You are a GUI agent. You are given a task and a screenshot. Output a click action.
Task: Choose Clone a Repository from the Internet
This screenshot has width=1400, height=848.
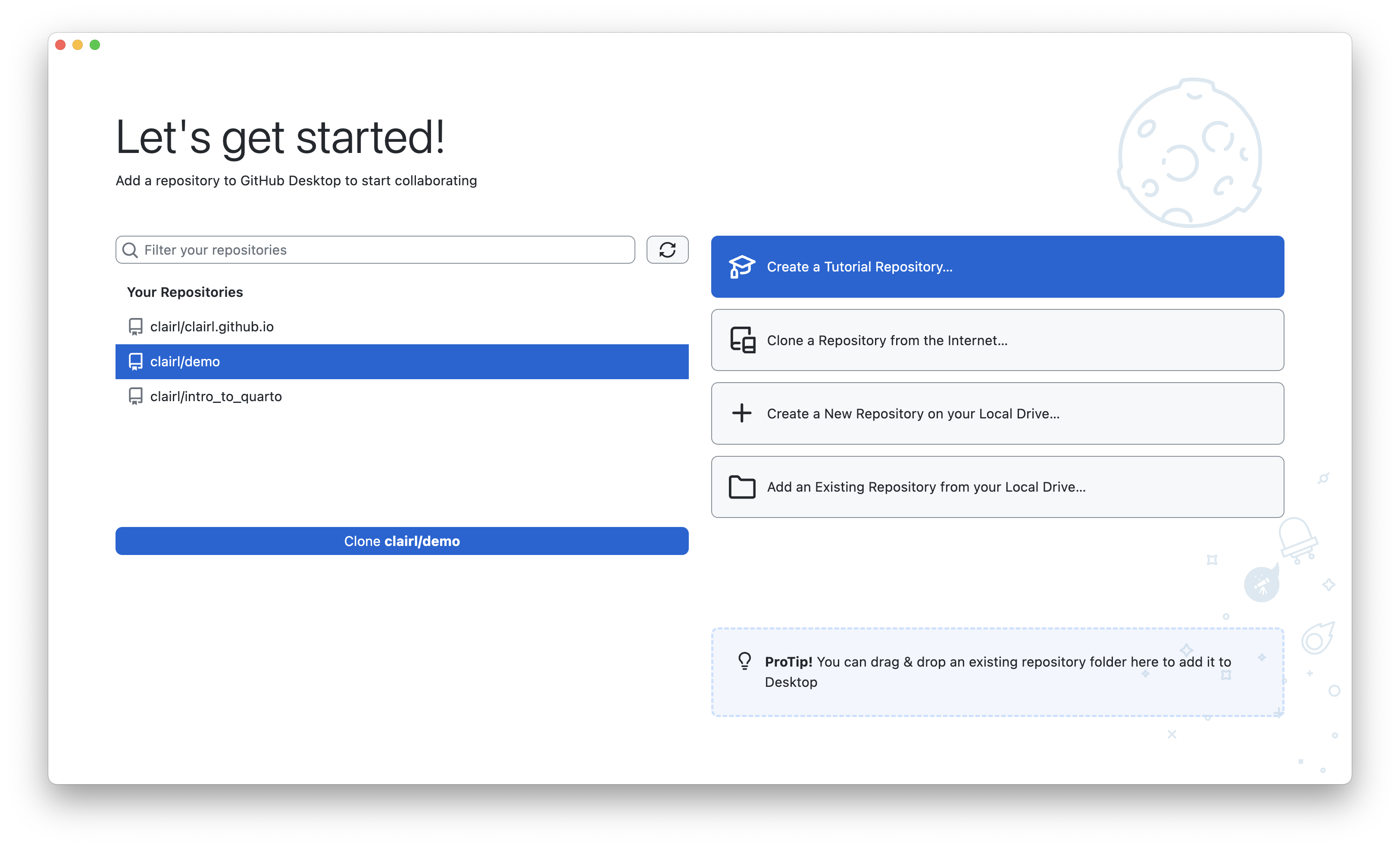pyautogui.click(x=997, y=340)
